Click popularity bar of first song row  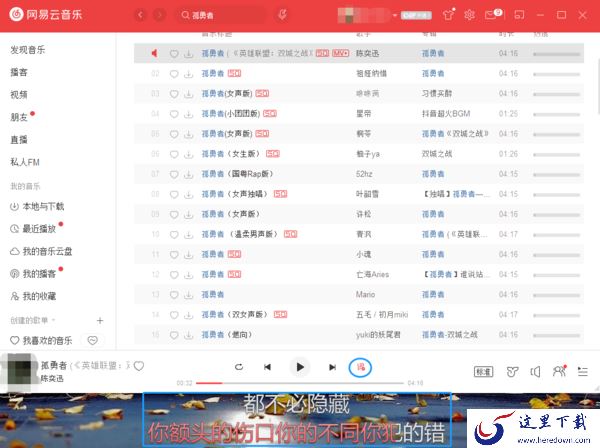pyautogui.click(x=556, y=54)
